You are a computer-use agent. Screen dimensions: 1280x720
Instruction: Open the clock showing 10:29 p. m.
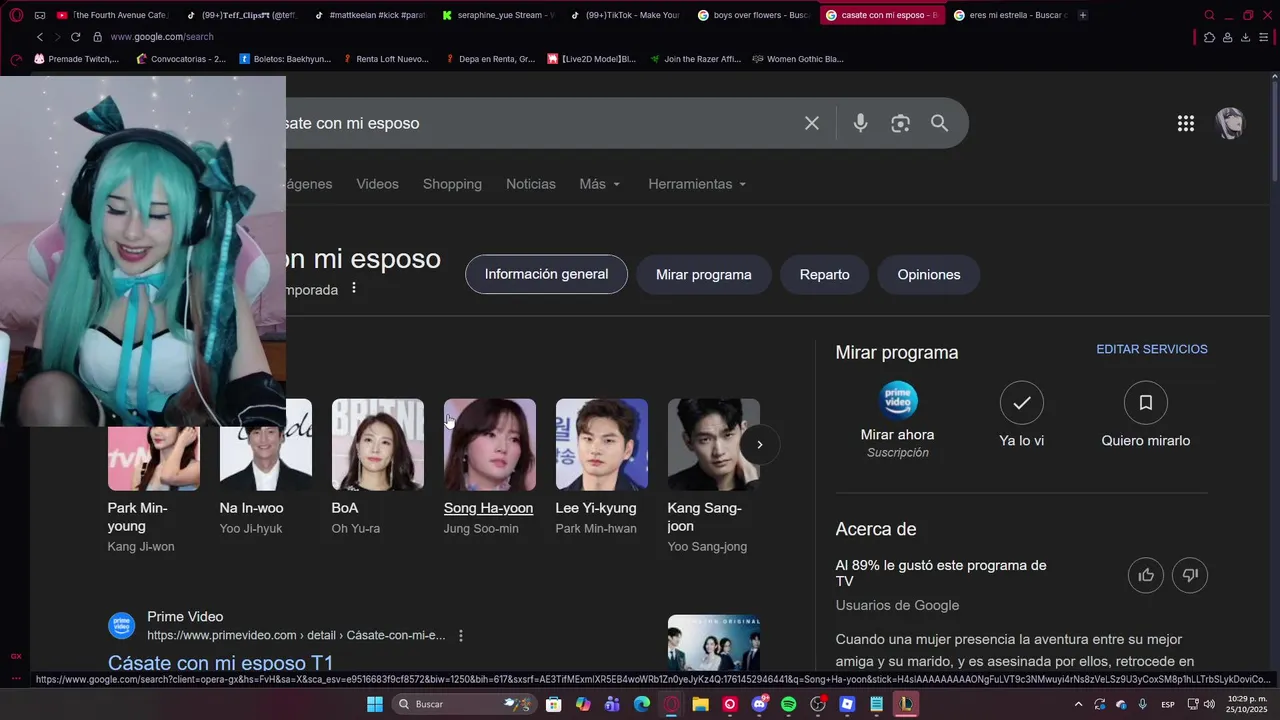pos(1247,704)
